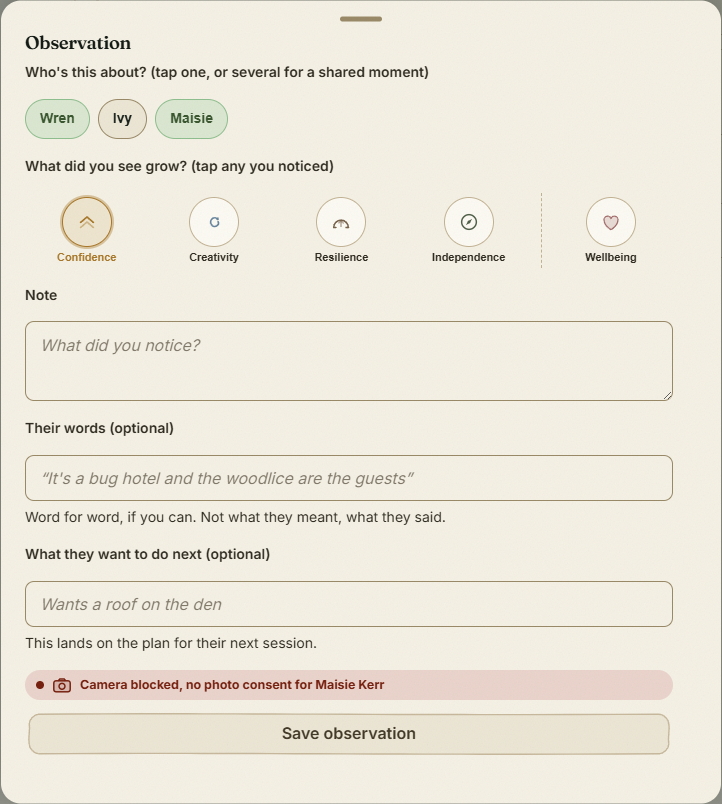The height and width of the screenshot is (804, 722).
Task: Click the Save observation button
Action: point(349,734)
